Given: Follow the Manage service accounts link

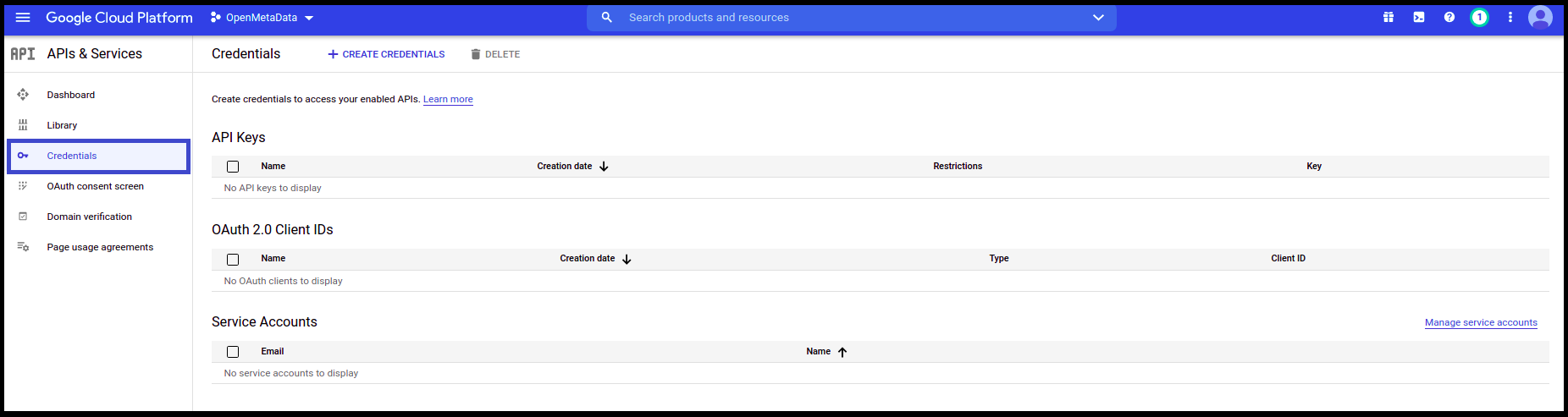Looking at the screenshot, I should 1481,322.
